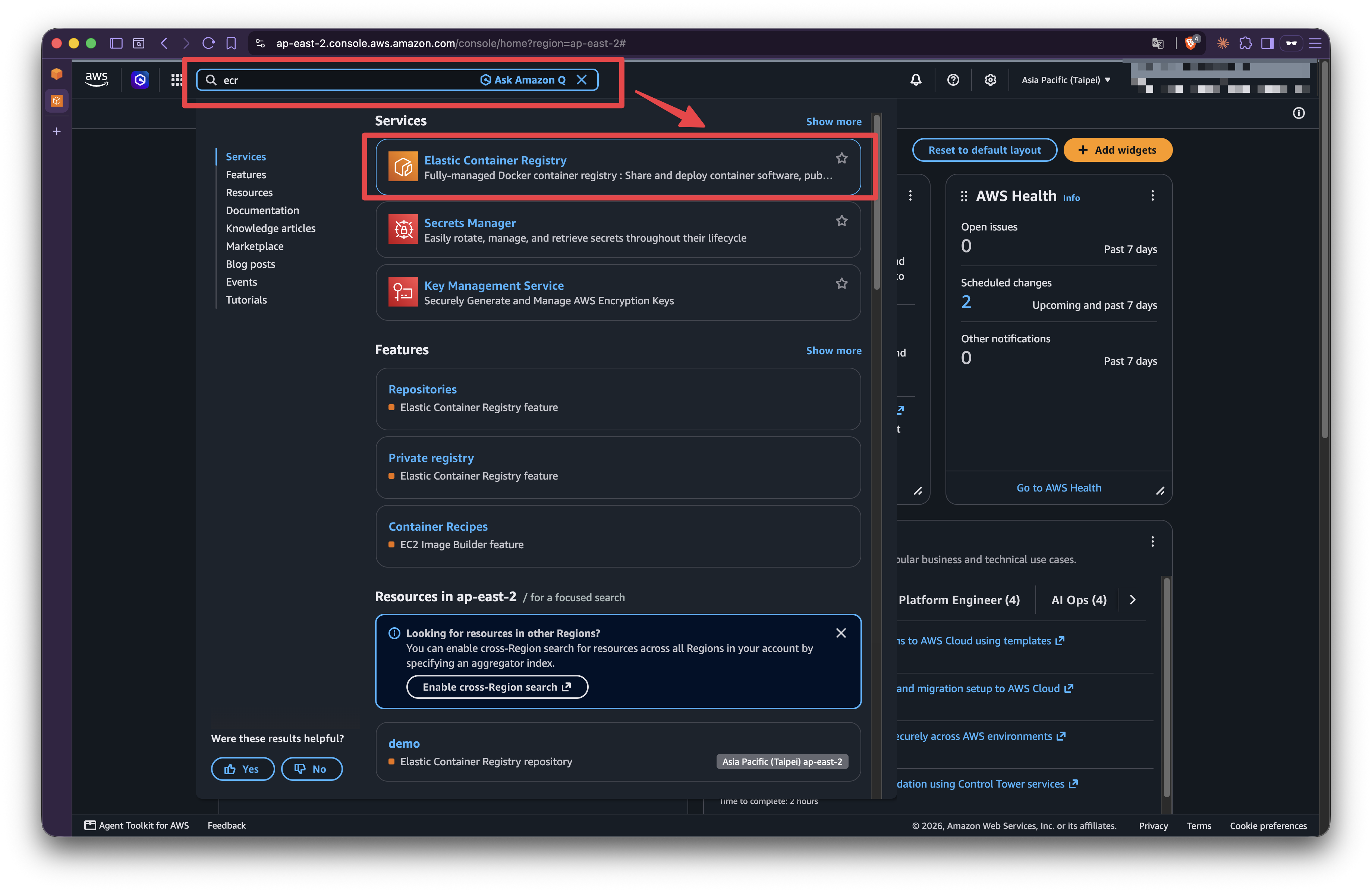
Task: Click the AWS logo home icon
Action: point(96,79)
